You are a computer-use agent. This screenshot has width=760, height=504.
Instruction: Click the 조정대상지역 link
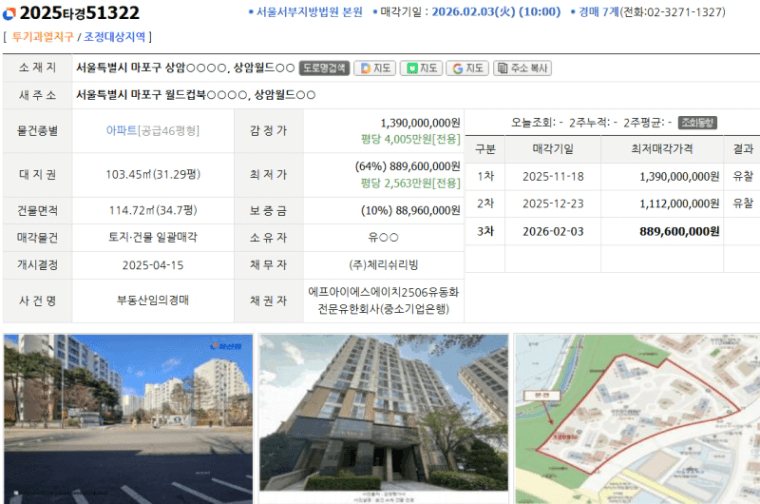[114, 37]
